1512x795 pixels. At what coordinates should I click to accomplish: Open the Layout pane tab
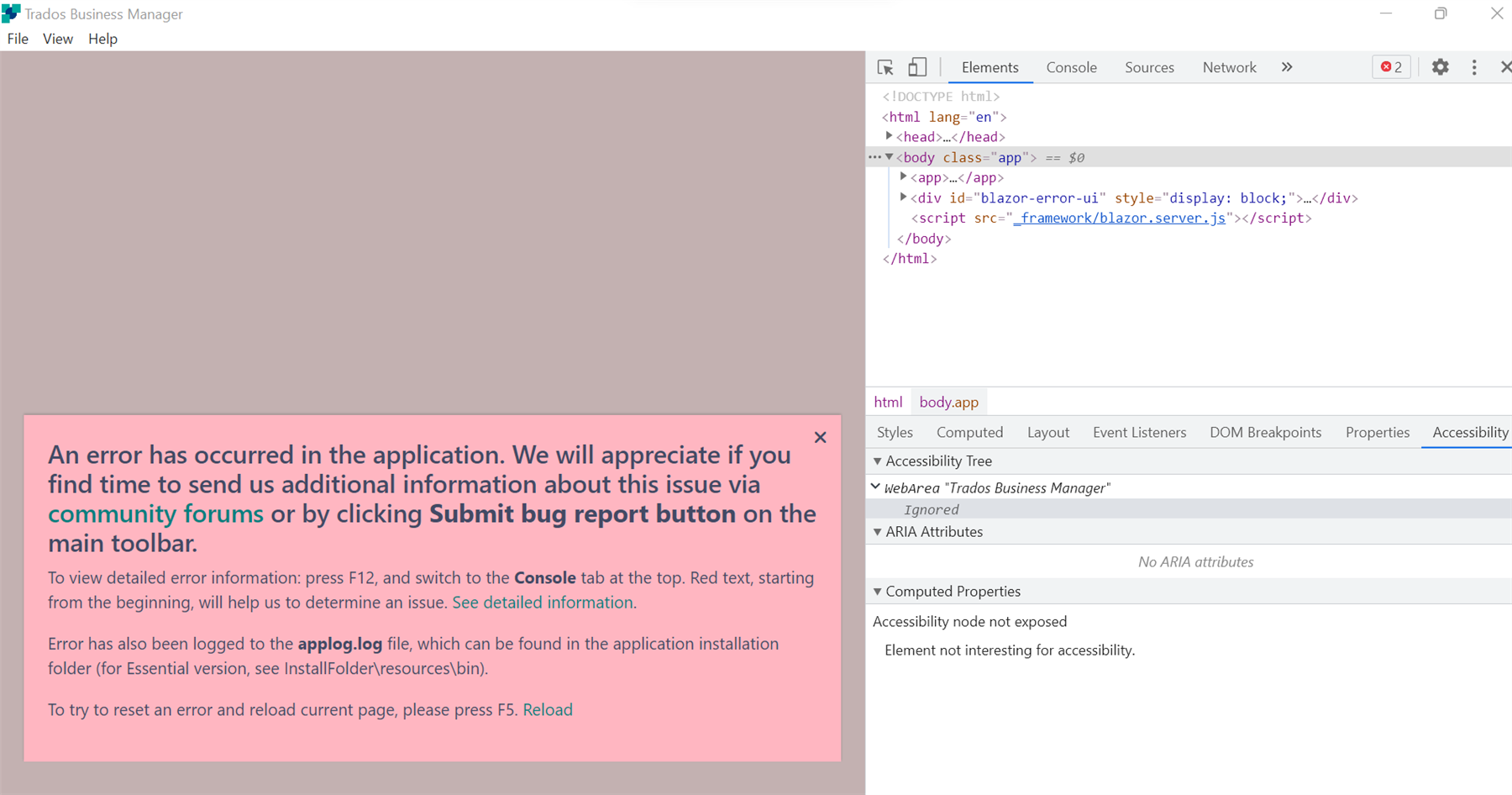point(1048,432)
